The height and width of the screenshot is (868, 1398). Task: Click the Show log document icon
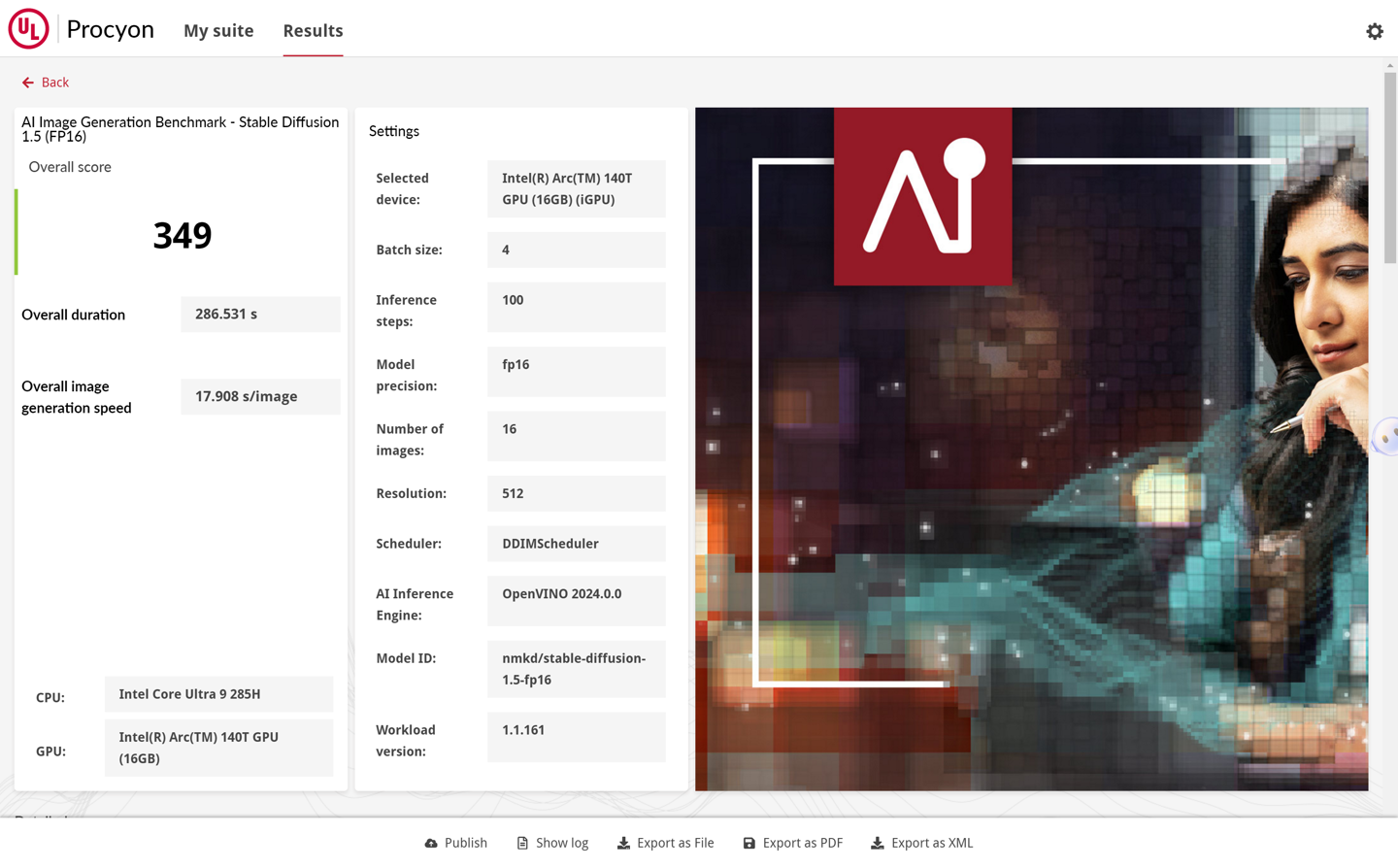pos(522,843)
